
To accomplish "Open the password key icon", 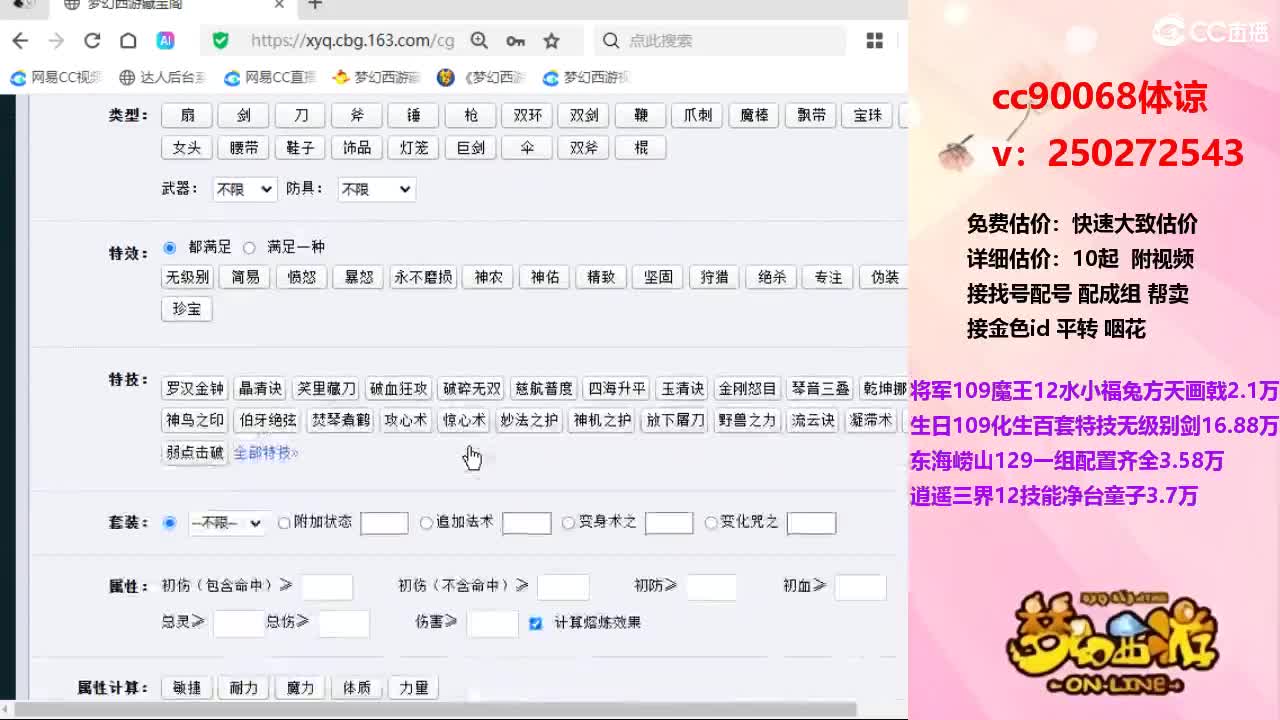I will pos(515,41).
